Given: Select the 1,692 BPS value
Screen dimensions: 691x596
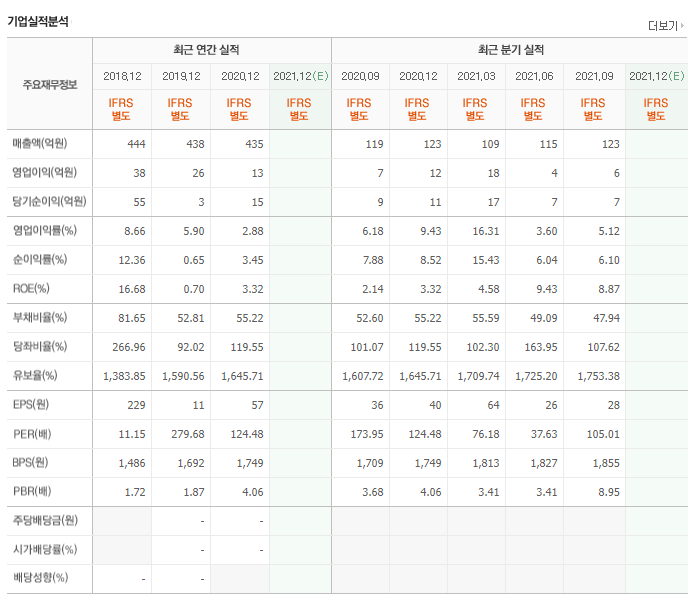Looking at the screenshot, I should coord(191,463).
